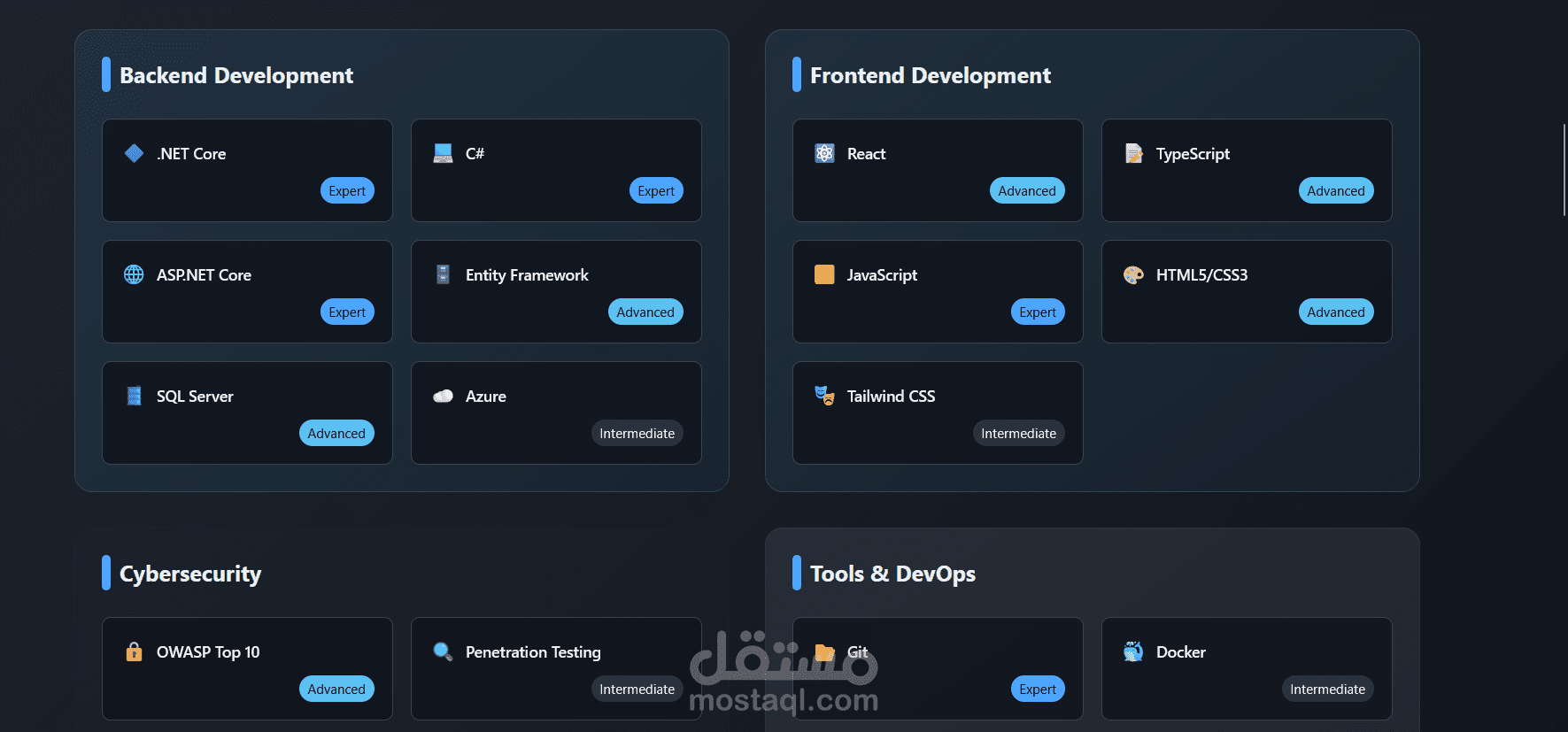Click the Tools & DevOps heading
The image size is (1568, 732).
click(892, 574)
